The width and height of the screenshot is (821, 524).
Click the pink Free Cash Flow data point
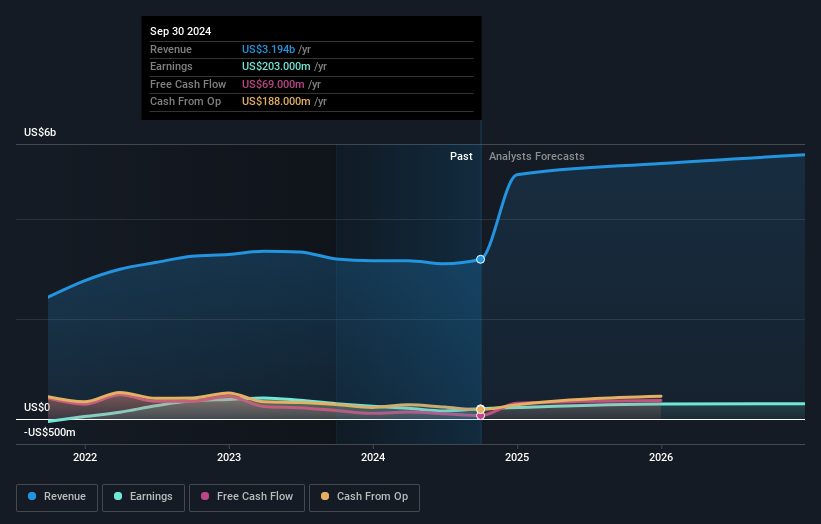pos(480,416)
